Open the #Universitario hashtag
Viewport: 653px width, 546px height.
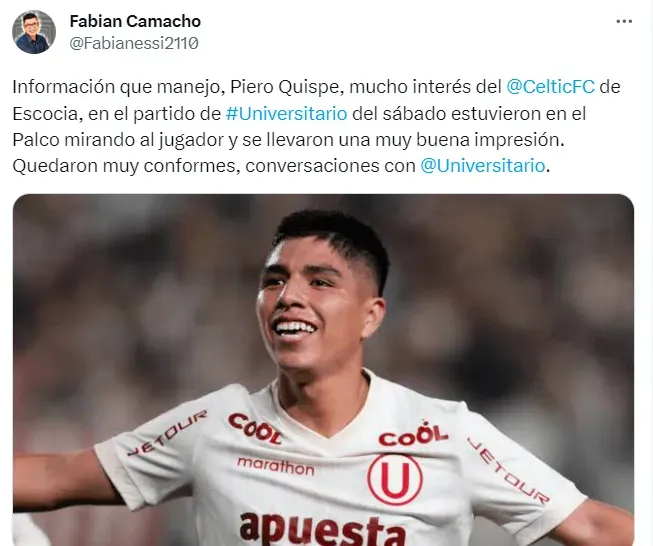[286, 113]
